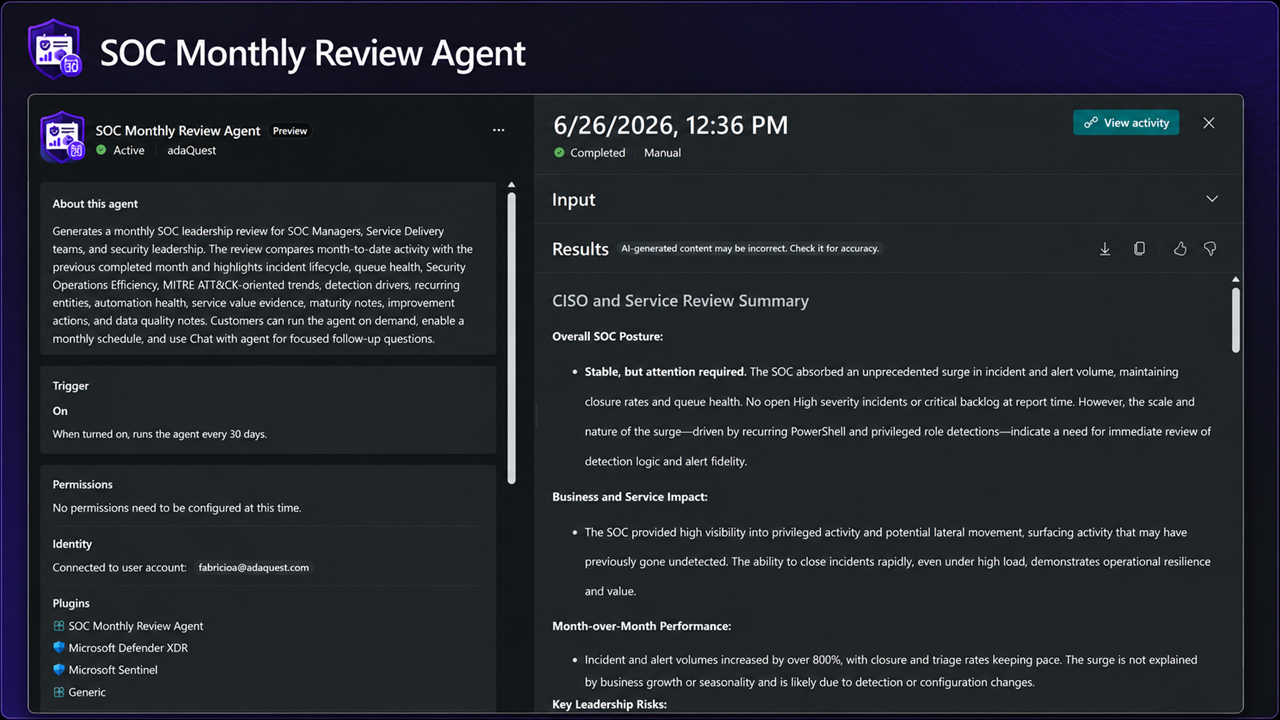Screen dimensions: 1280x720
Task: Click the Identity heading
Action: (72, 544)
